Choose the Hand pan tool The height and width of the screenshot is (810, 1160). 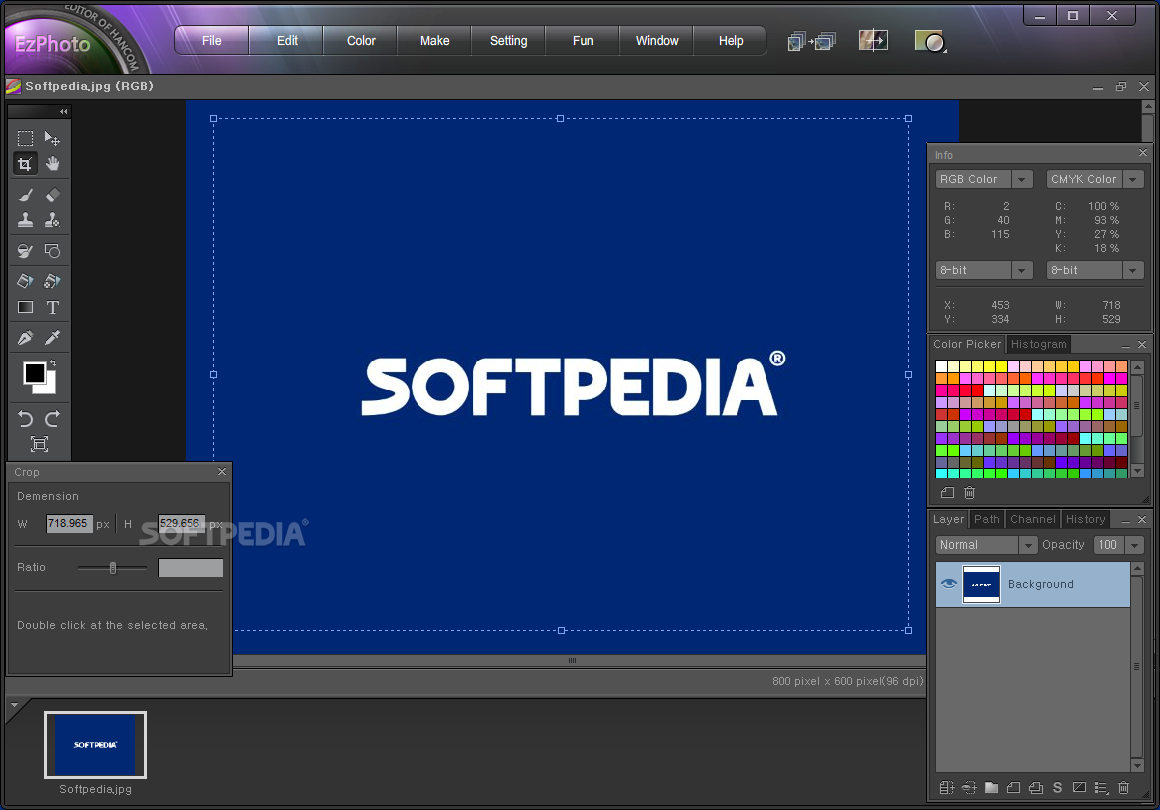tap(53, 163)
